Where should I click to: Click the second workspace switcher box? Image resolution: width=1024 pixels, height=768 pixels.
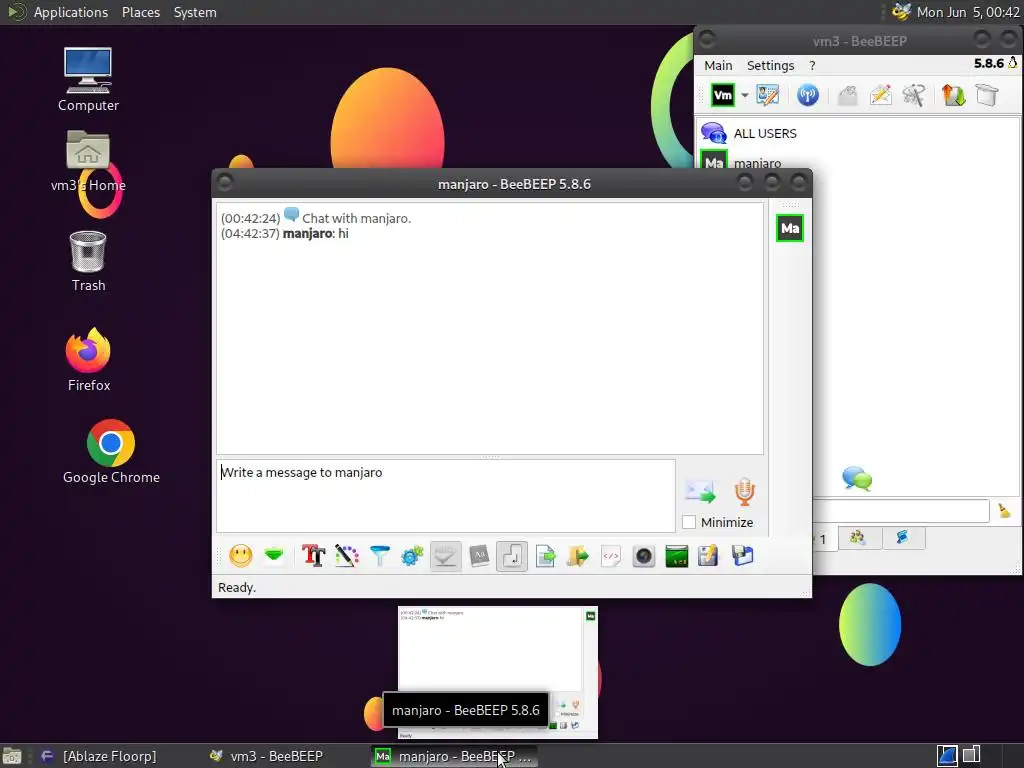point(971,756)
